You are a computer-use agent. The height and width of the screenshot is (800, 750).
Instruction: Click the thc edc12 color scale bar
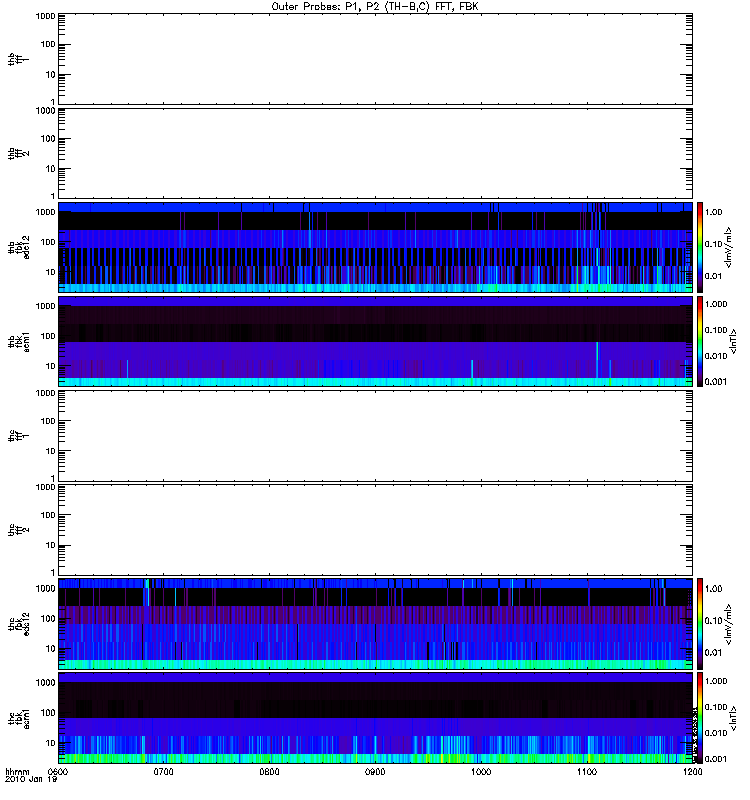click(700, 623)
